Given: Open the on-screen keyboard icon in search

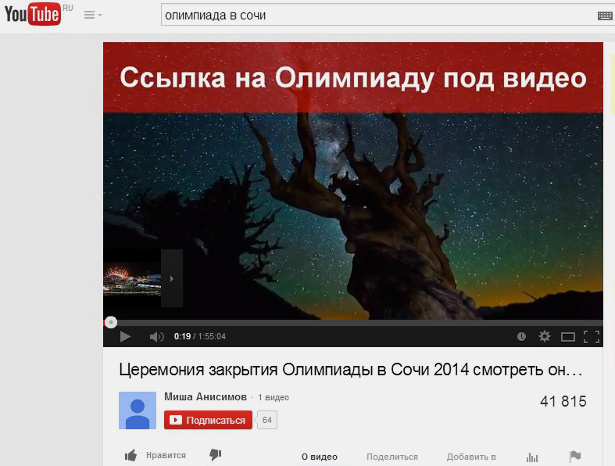Looking at the screenshot, I should tap(601, 15).
